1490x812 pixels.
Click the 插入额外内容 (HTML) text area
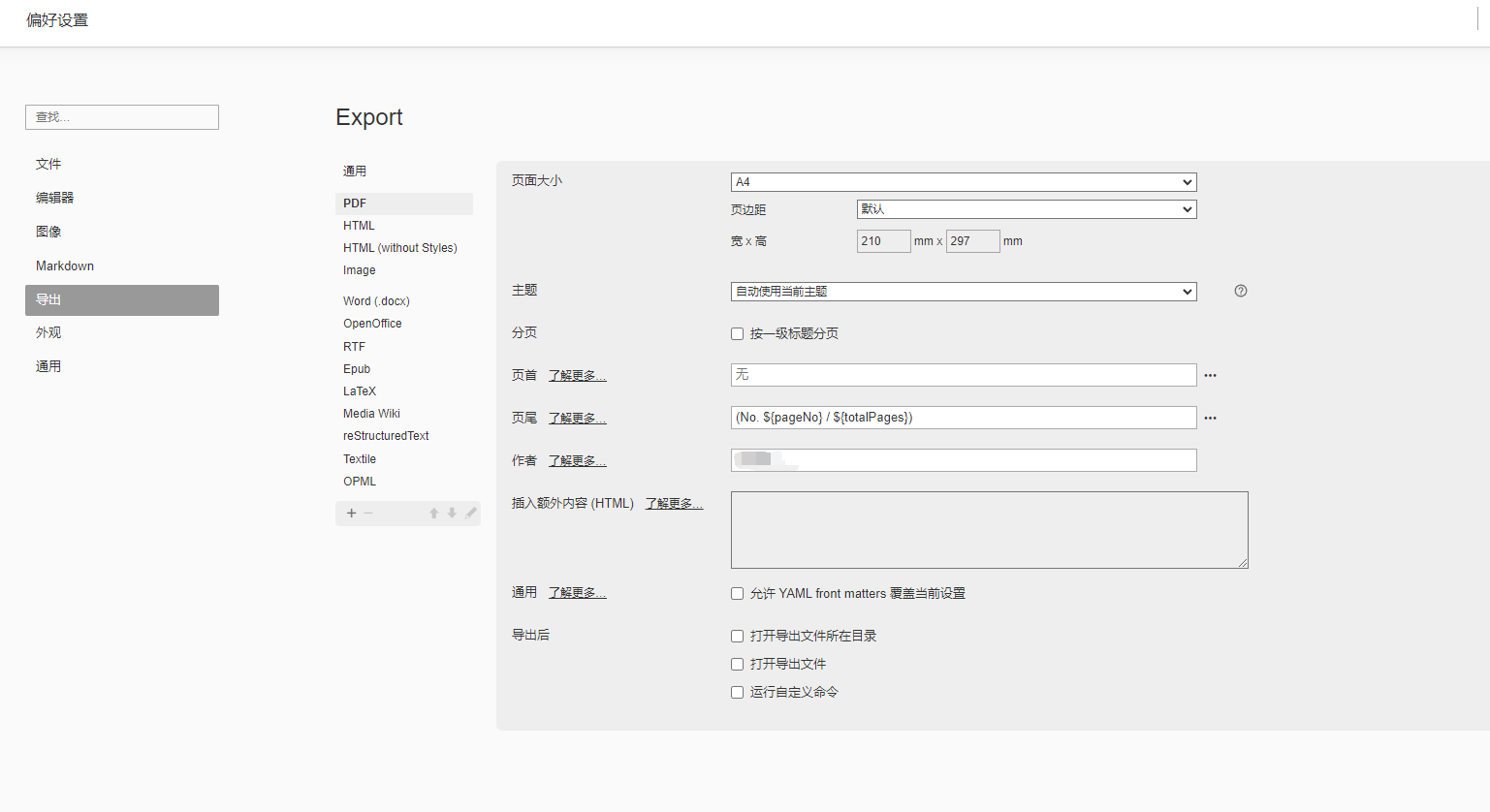click(990, 530)
